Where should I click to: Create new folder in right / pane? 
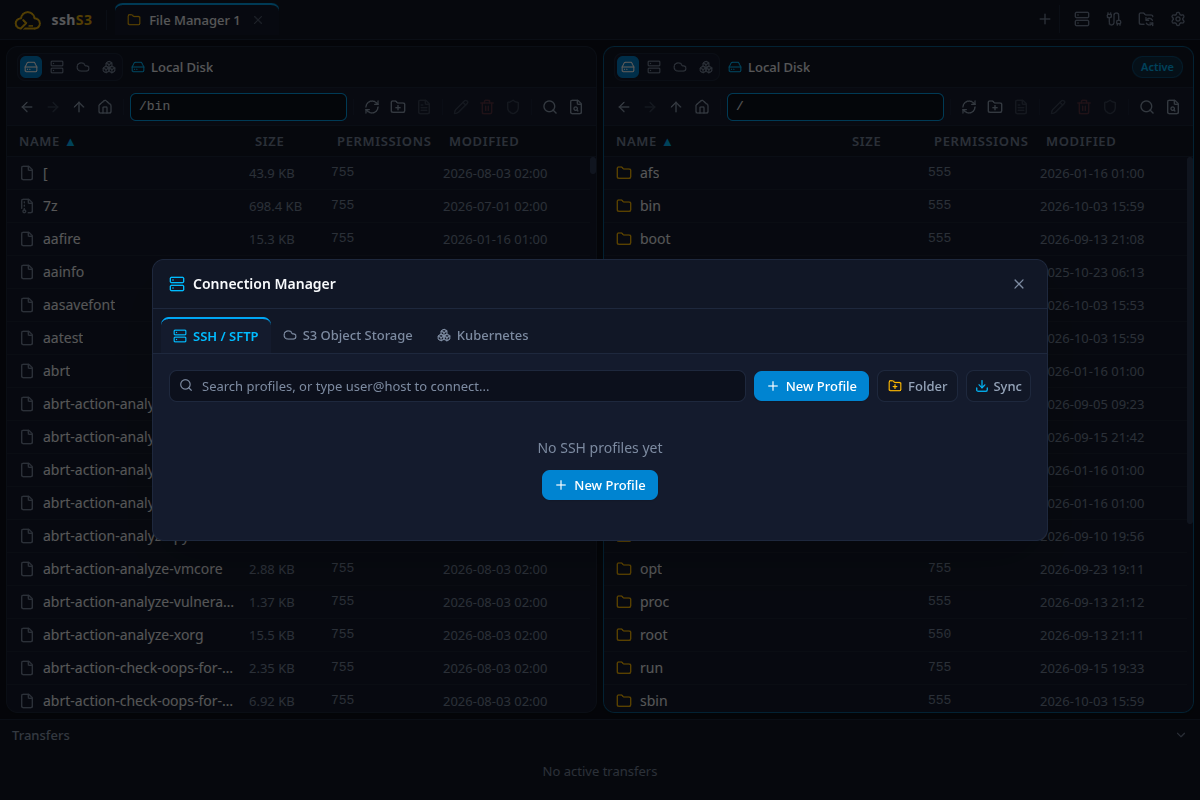[995, 107]
